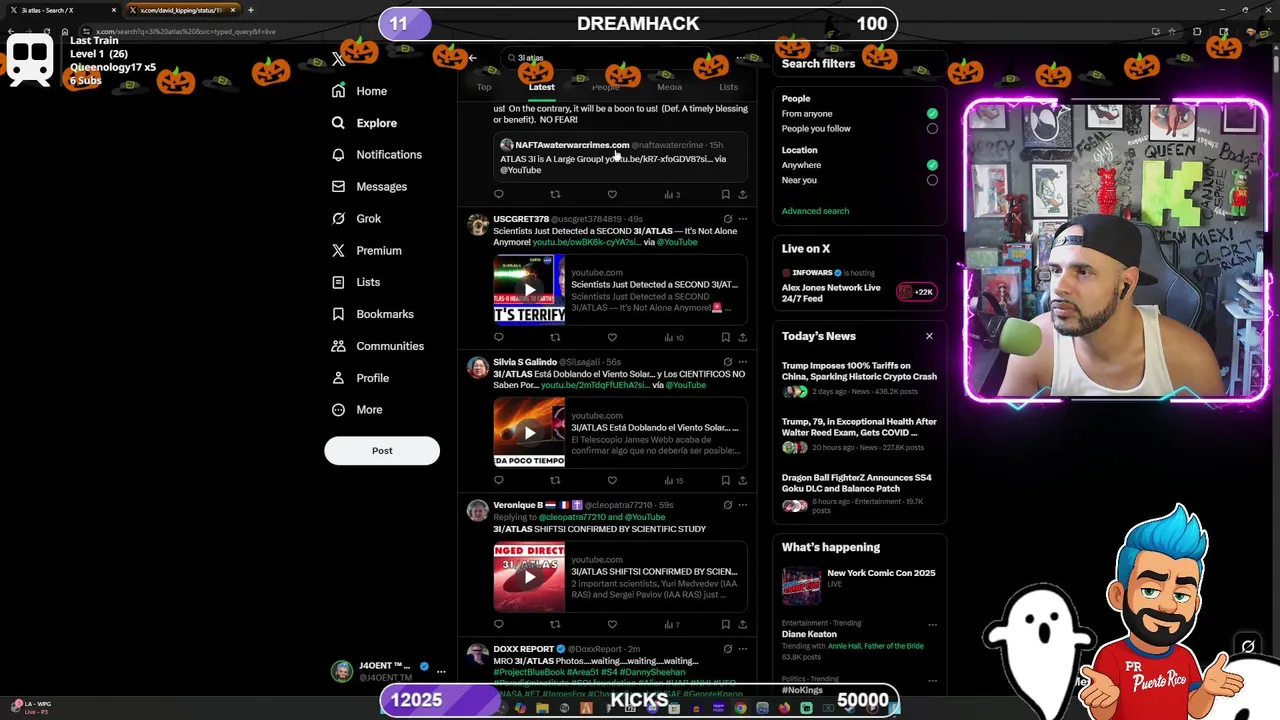Click the Post button
1280x720 pixels.
[x=382, y=451]
